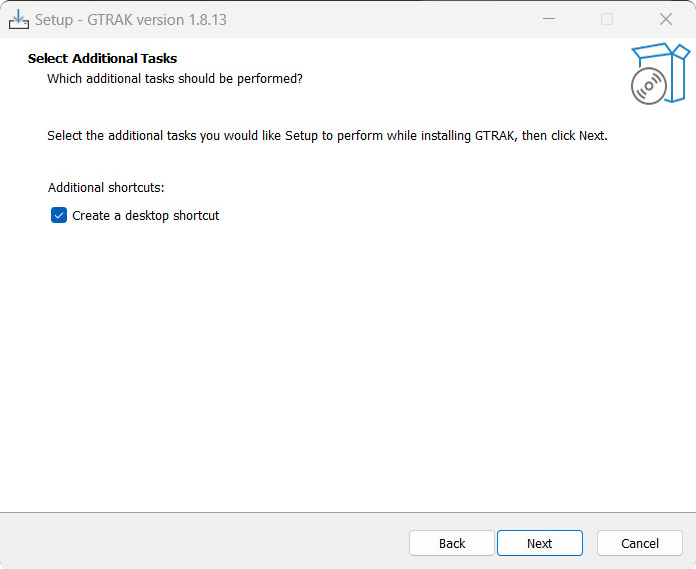Image resolution: width=696 pixels, height=569 pixels.
Task: Click the word 'Next' in the instruction sentence
Action: pos(592,135)
